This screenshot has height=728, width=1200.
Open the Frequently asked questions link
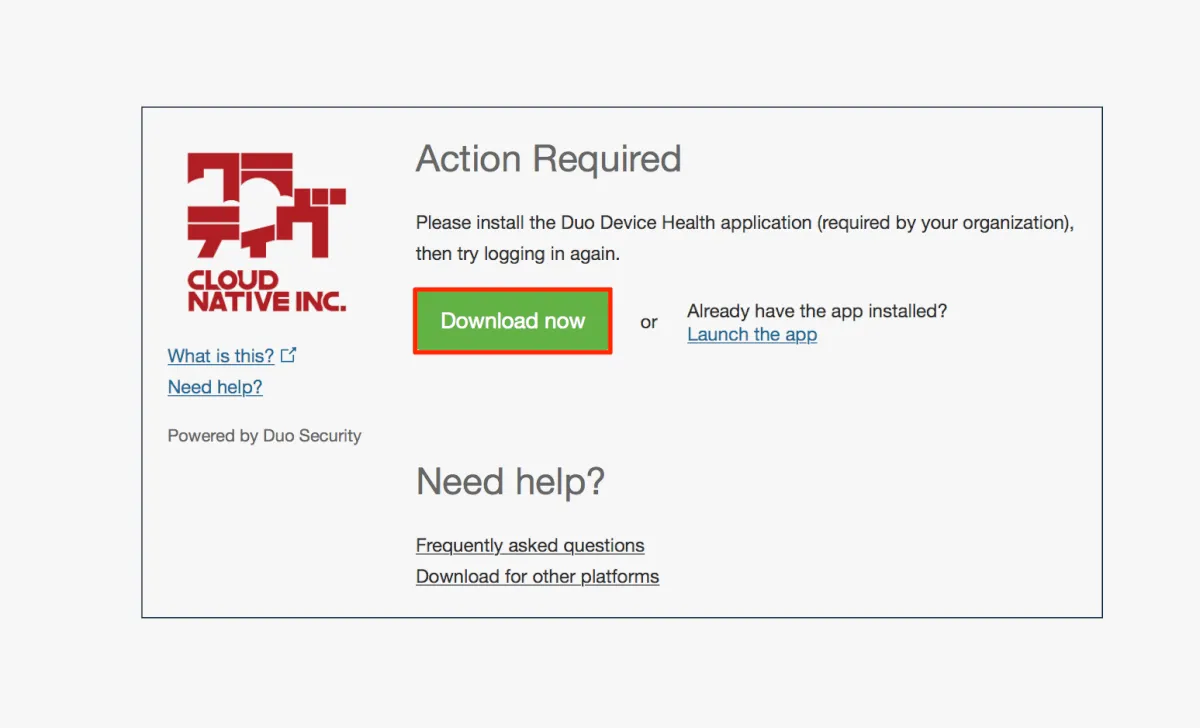(x=530, y=546)
